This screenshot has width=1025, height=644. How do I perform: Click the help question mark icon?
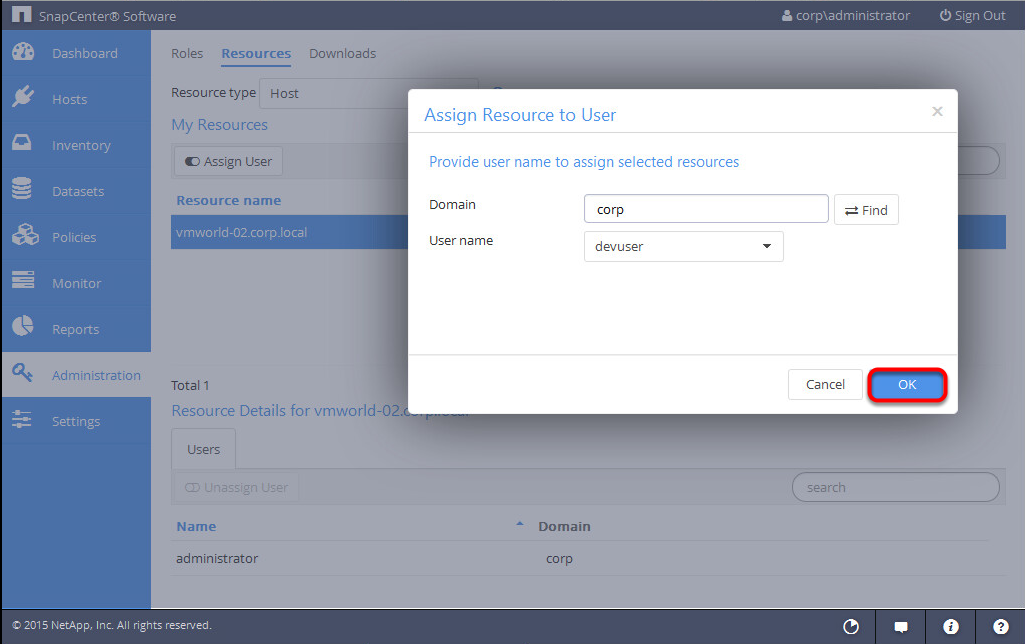1001,627
